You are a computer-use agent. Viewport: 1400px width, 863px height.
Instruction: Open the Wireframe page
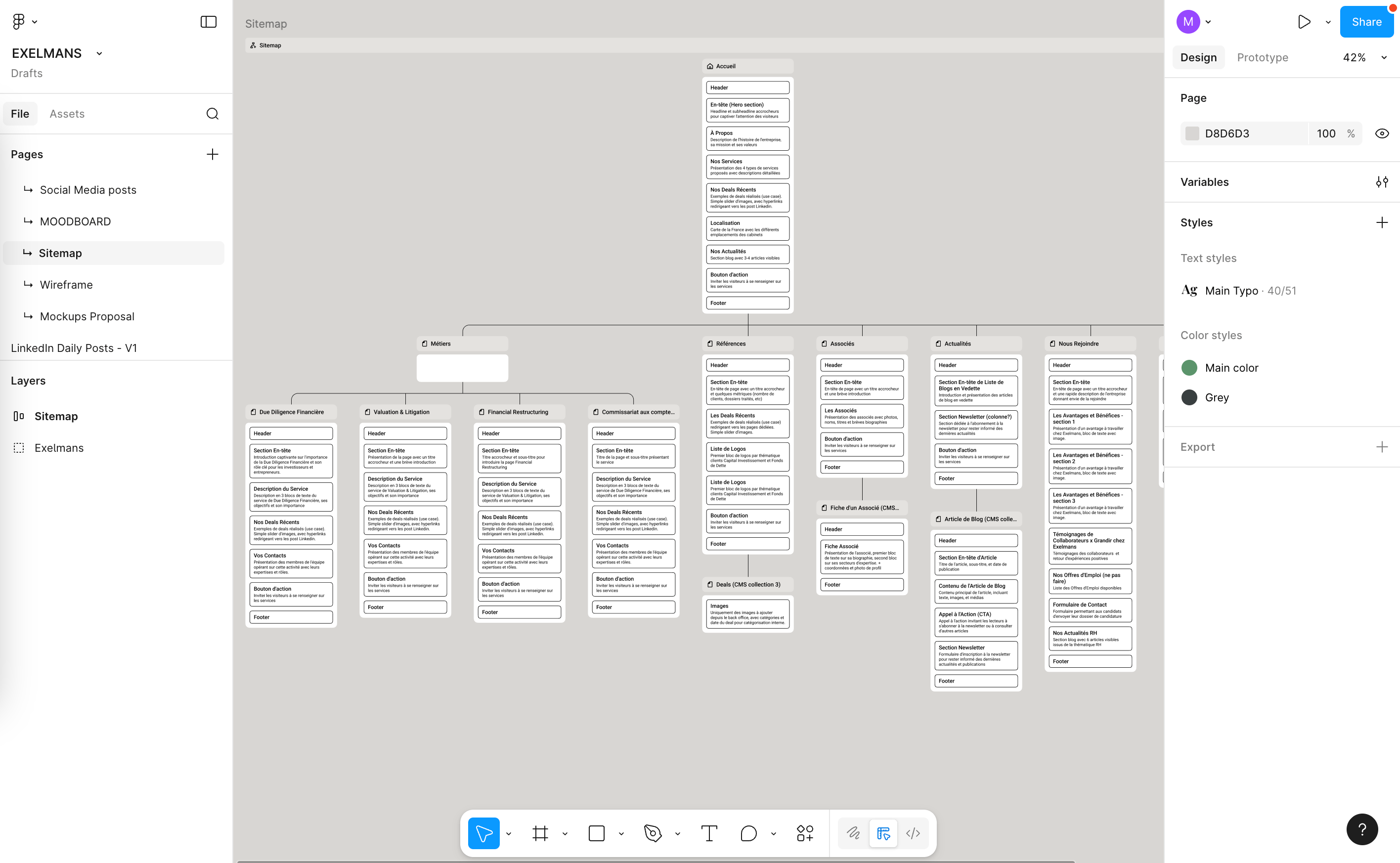66,285
